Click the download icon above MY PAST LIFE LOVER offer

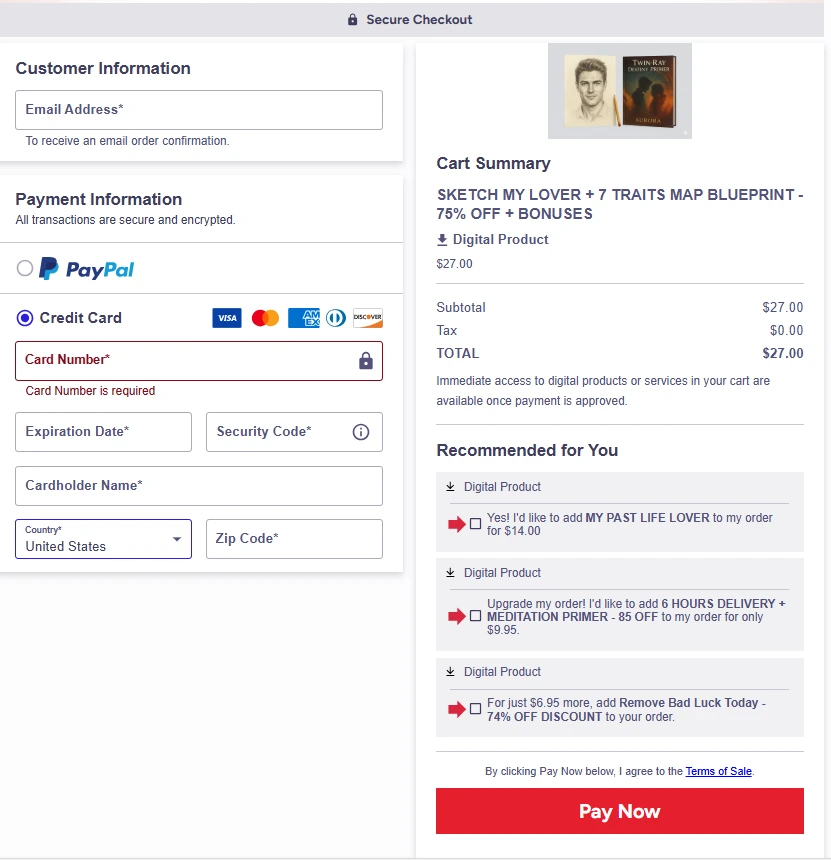tap(449, 487)
